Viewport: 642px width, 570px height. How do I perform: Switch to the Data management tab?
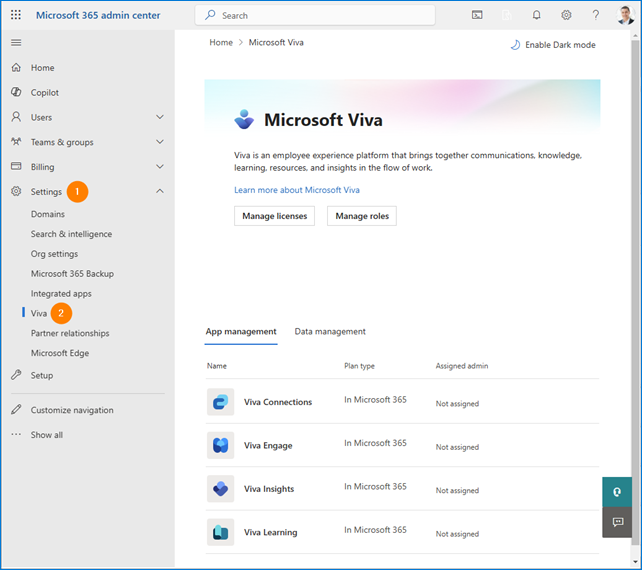[330, 332]
